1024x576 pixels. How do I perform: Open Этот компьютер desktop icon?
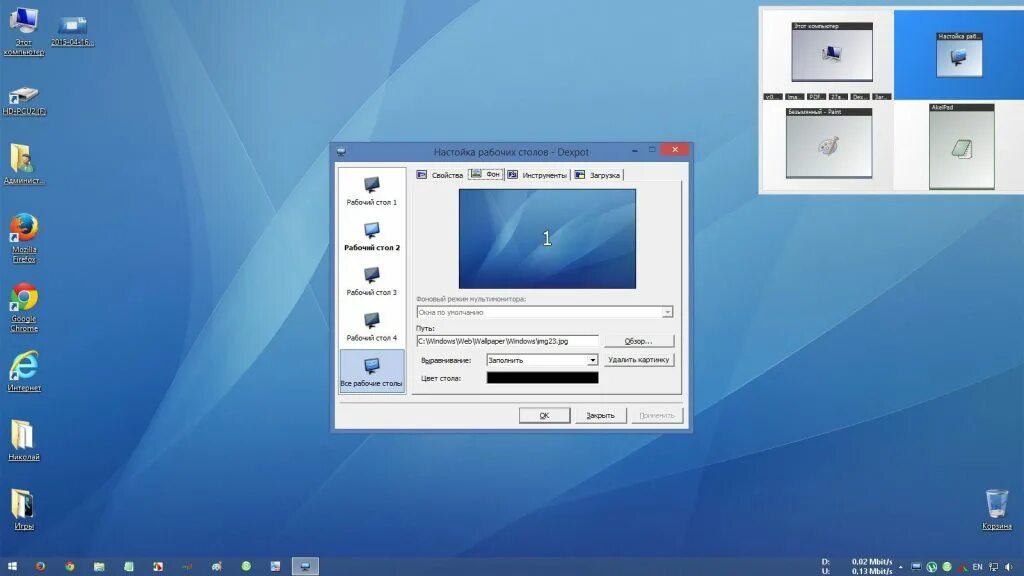pyautogui.click(x=24, y=31)
